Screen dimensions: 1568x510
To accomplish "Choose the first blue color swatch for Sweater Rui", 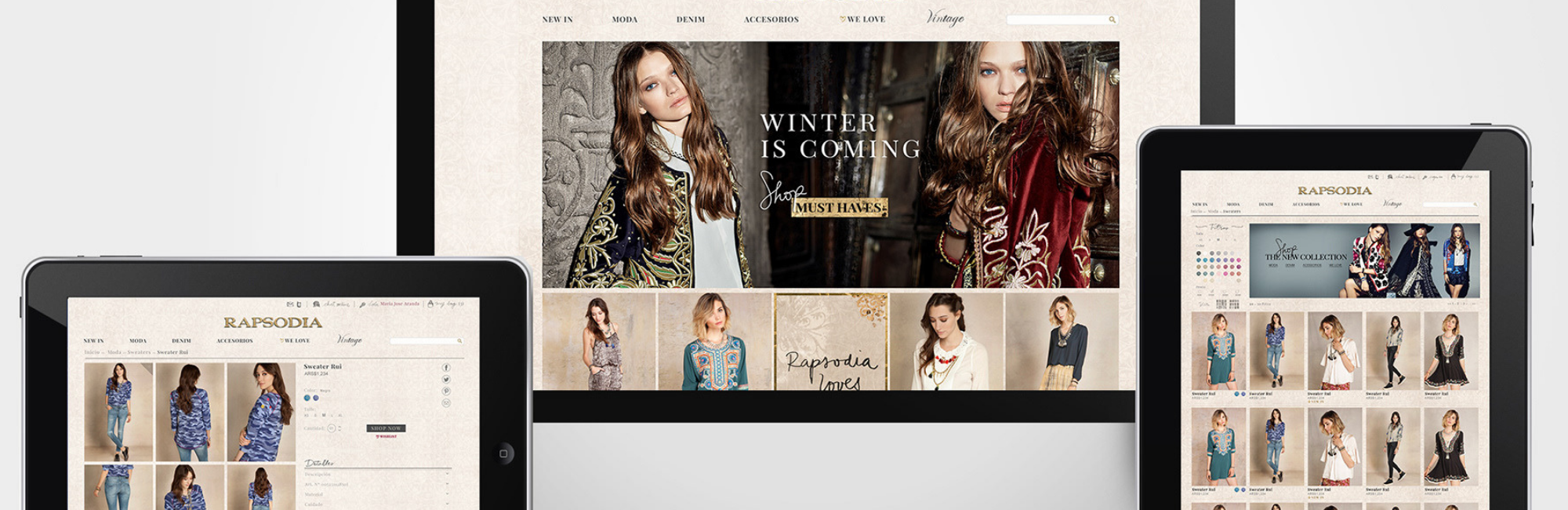I will coord(307,398).
